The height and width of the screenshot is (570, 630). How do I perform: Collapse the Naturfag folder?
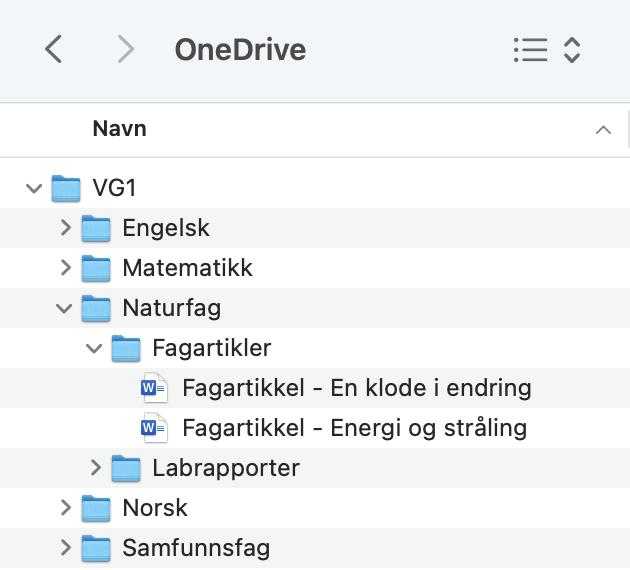click(65, 308)
